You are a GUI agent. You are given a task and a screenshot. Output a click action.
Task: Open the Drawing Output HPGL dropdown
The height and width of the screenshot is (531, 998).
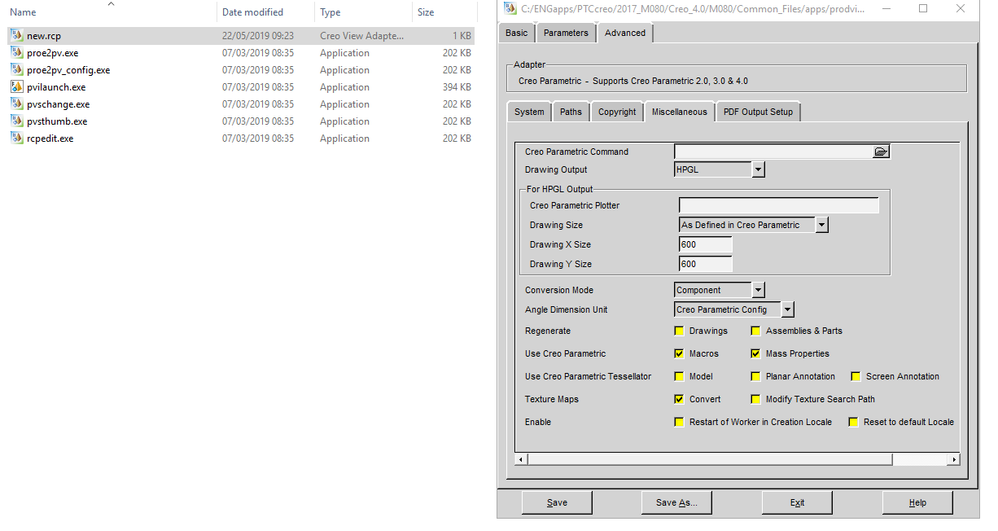coord(758,170)
